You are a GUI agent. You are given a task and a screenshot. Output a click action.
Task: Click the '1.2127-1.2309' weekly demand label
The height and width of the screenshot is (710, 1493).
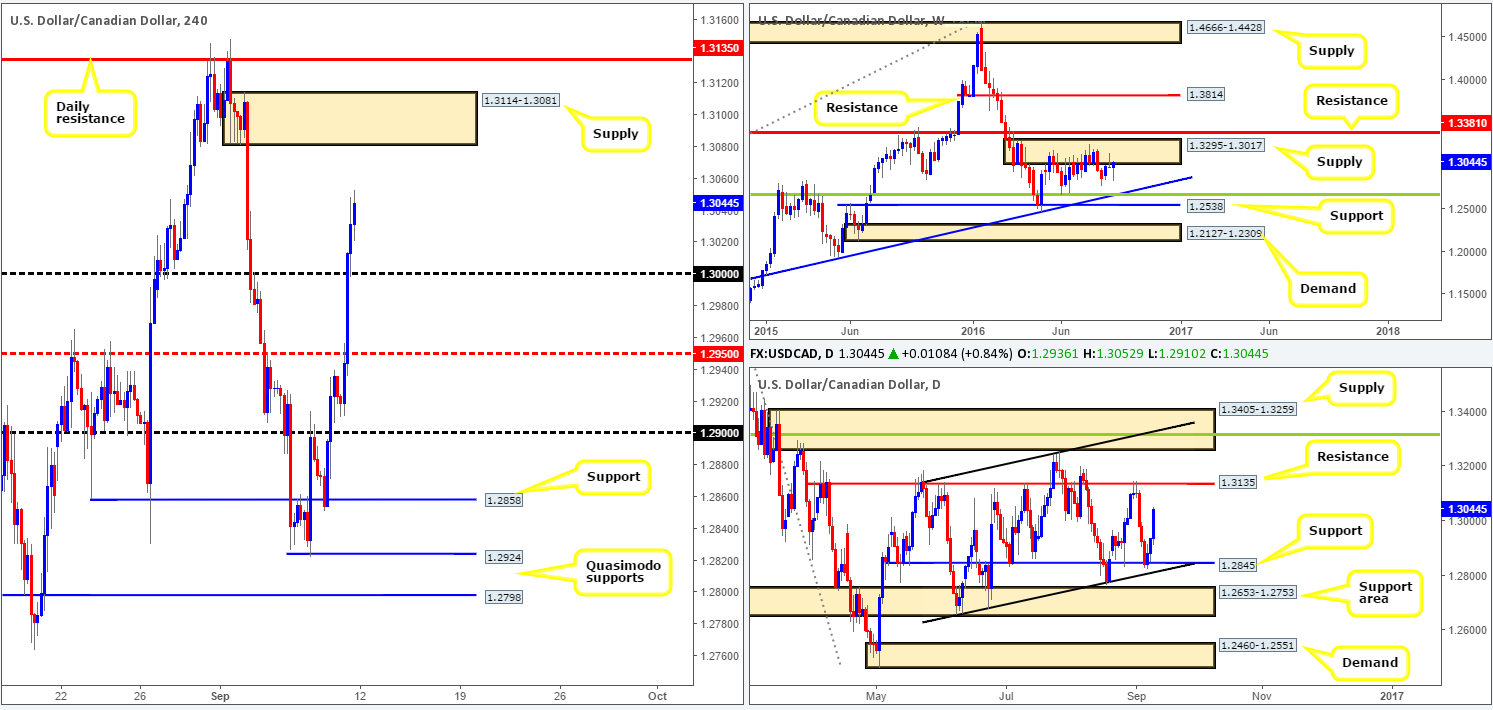[1226, 232]
